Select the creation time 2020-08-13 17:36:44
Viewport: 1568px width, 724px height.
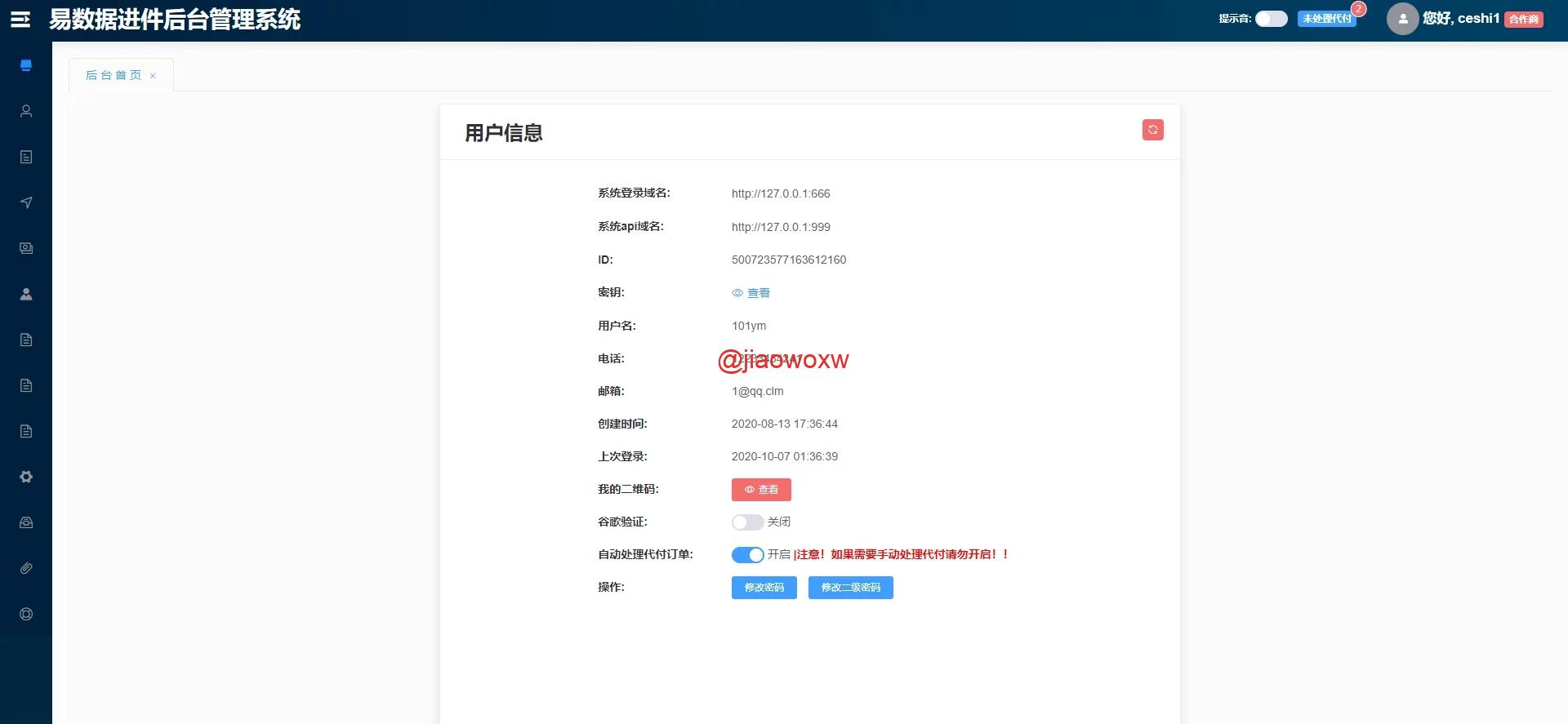pyautogui.click(x=785, y=424)
